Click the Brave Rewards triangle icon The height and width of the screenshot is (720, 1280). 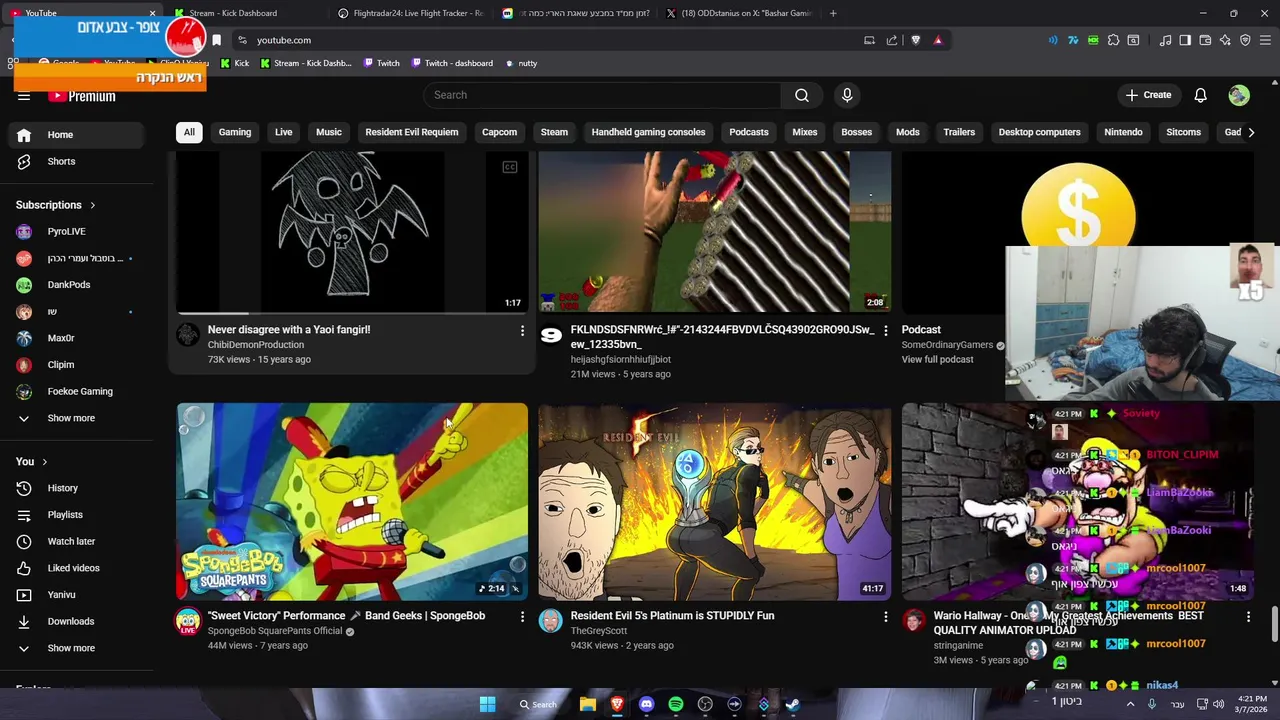(x=938, y=40)
